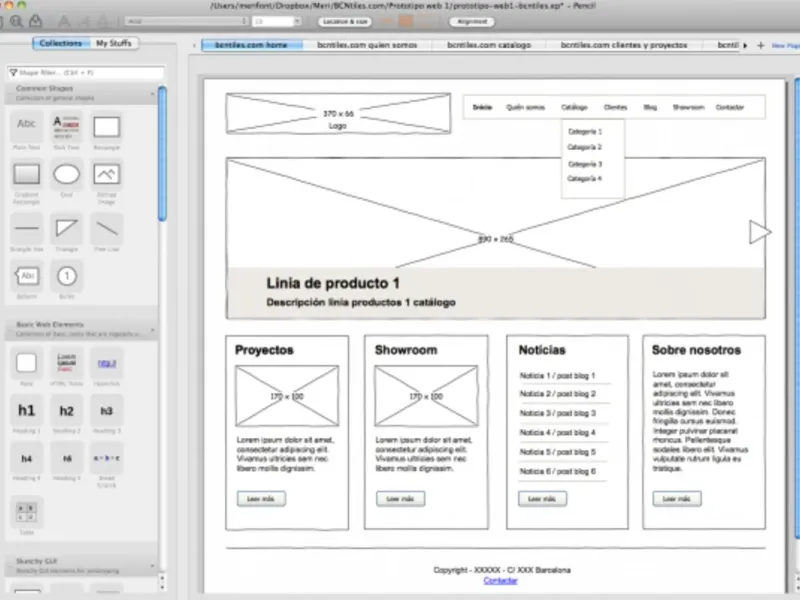
Task: Click Leer más in Proyectos box
Action: [x=261, y=498]
